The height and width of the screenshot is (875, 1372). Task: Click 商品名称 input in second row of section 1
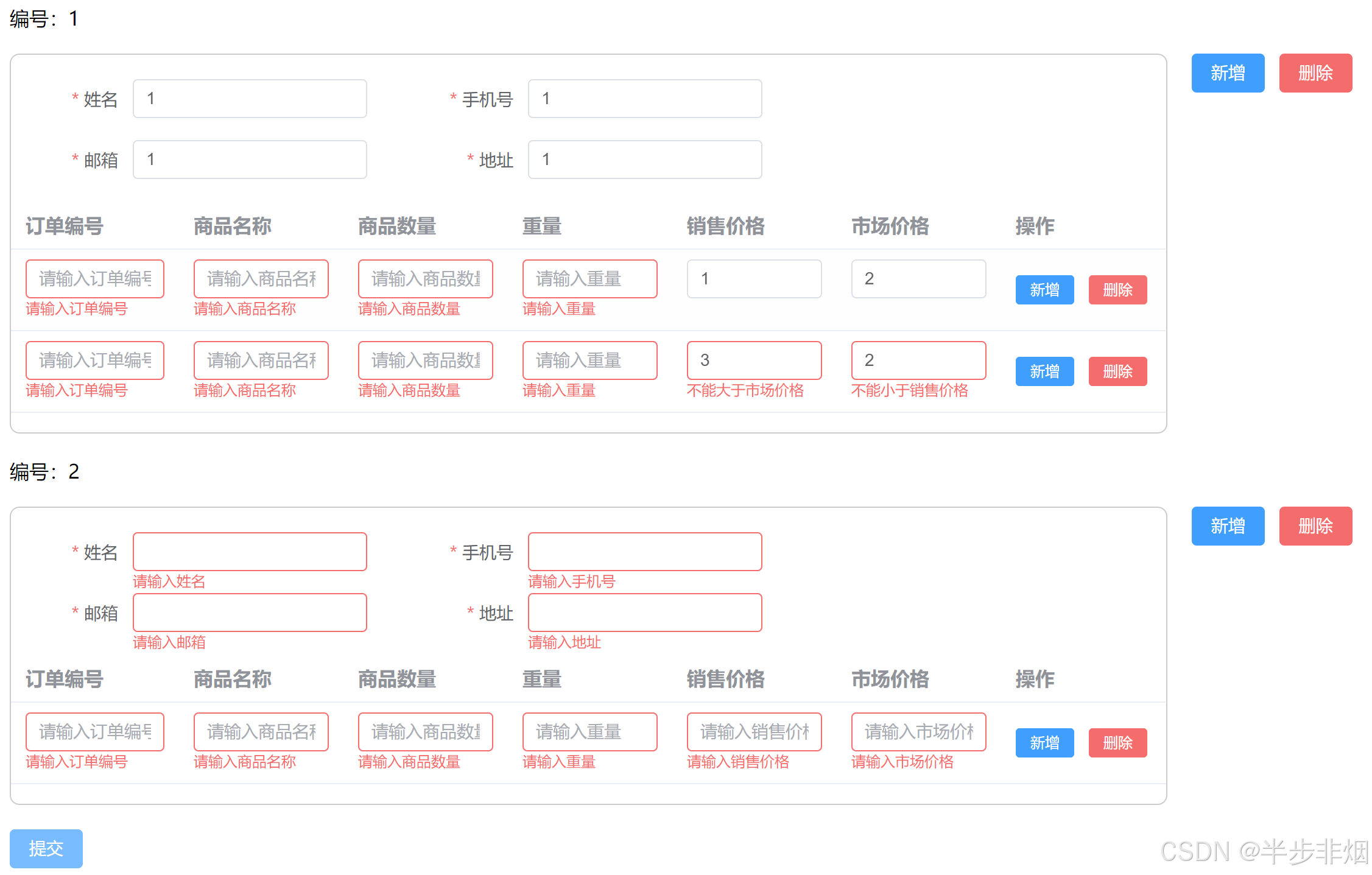[261, 360]
